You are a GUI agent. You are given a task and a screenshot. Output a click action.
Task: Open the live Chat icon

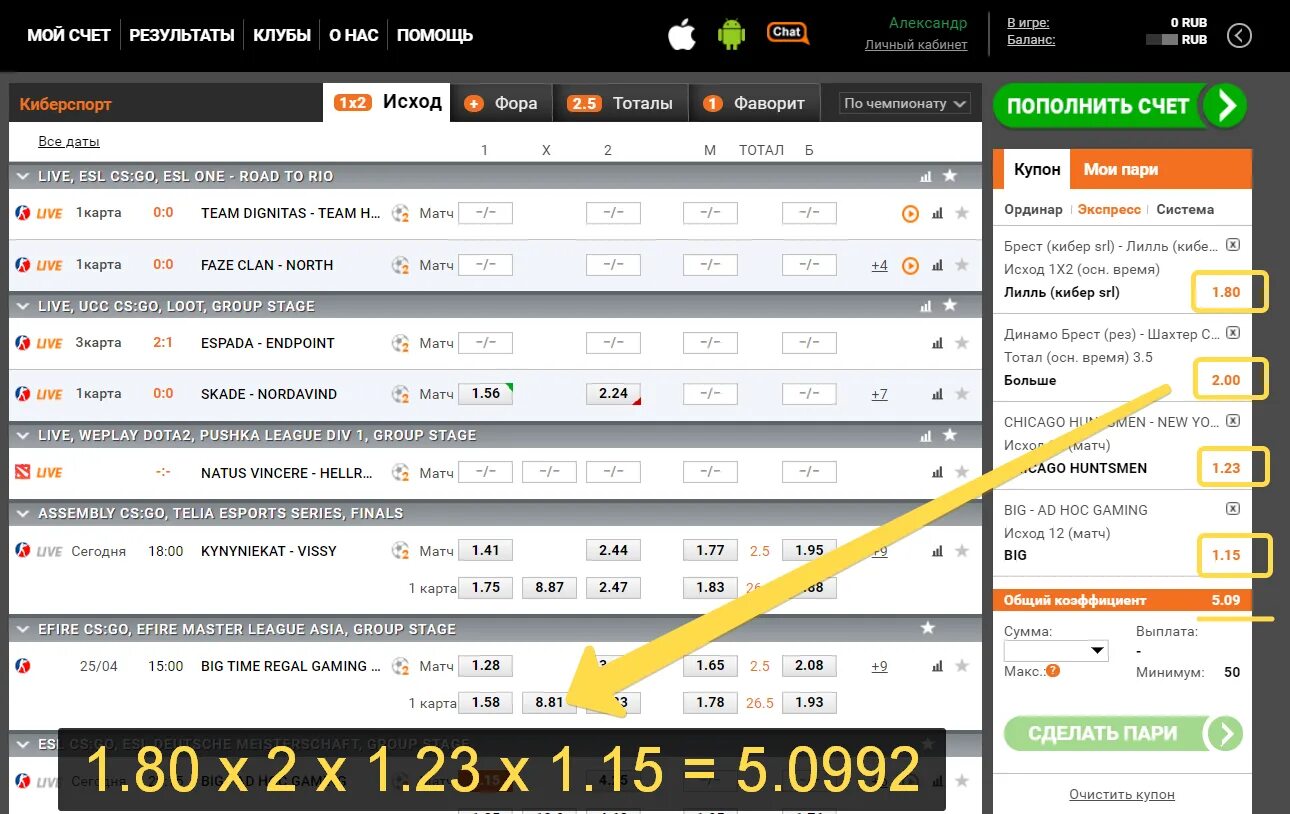click(787, 33)
